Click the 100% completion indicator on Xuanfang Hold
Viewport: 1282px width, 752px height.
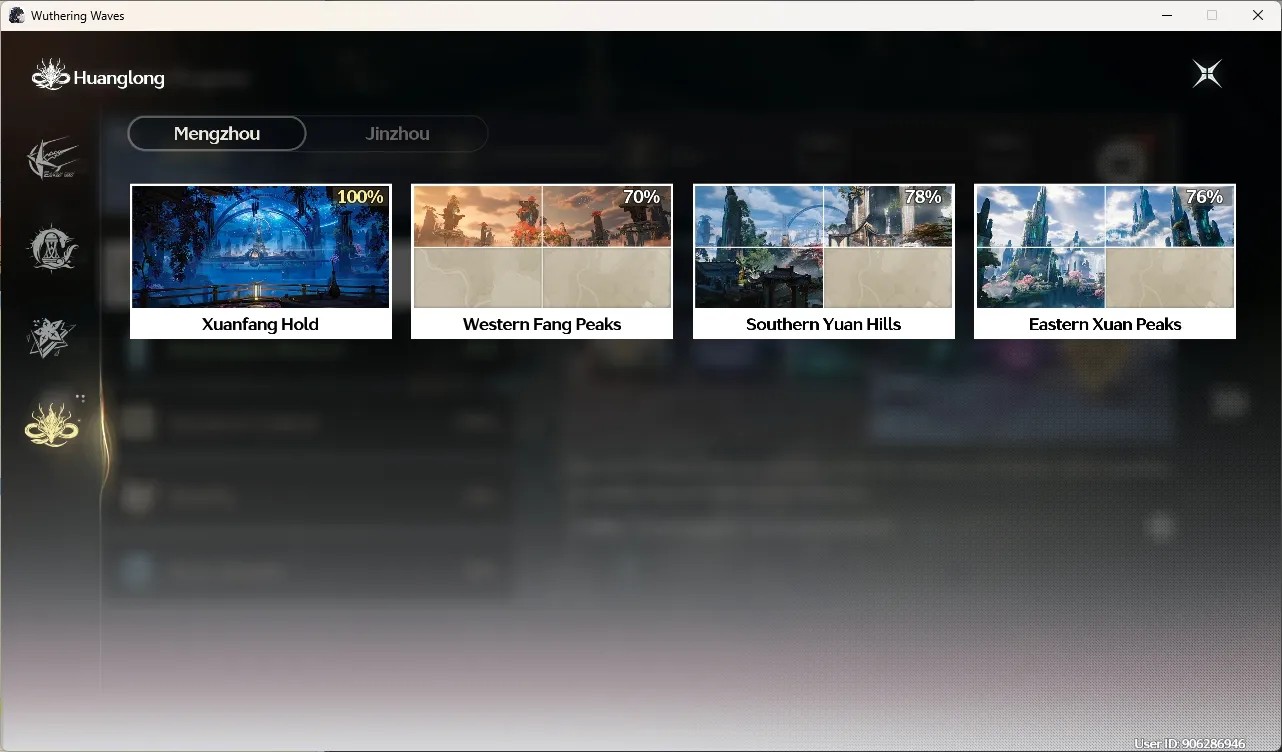pyautogui.click(x=360, y=197)
